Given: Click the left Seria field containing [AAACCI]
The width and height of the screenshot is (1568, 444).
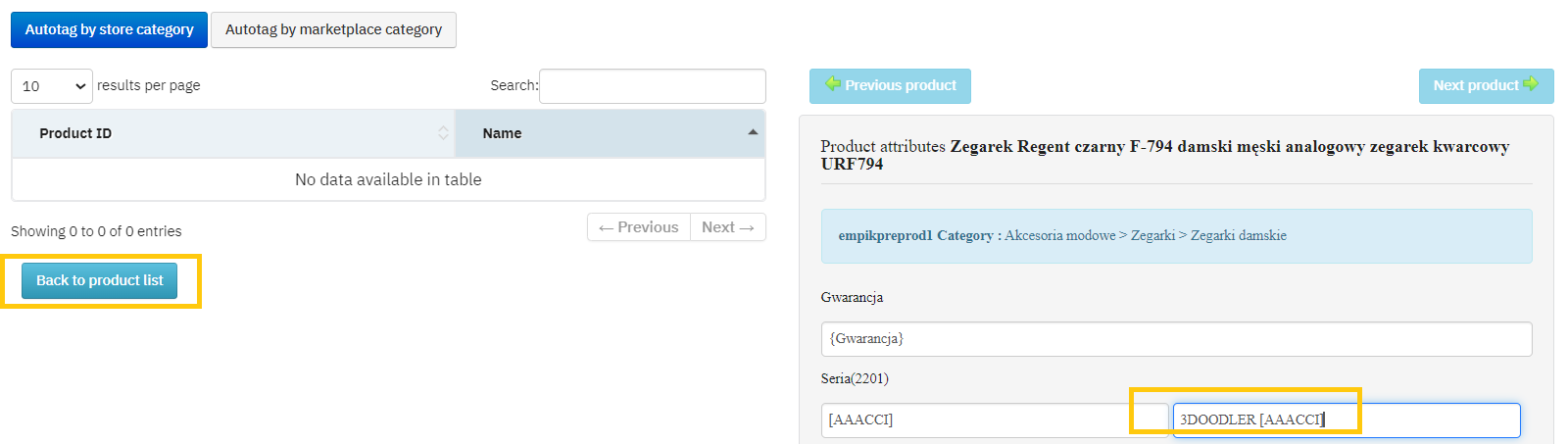Looking at the screenshot, I should tap(992, 420).
